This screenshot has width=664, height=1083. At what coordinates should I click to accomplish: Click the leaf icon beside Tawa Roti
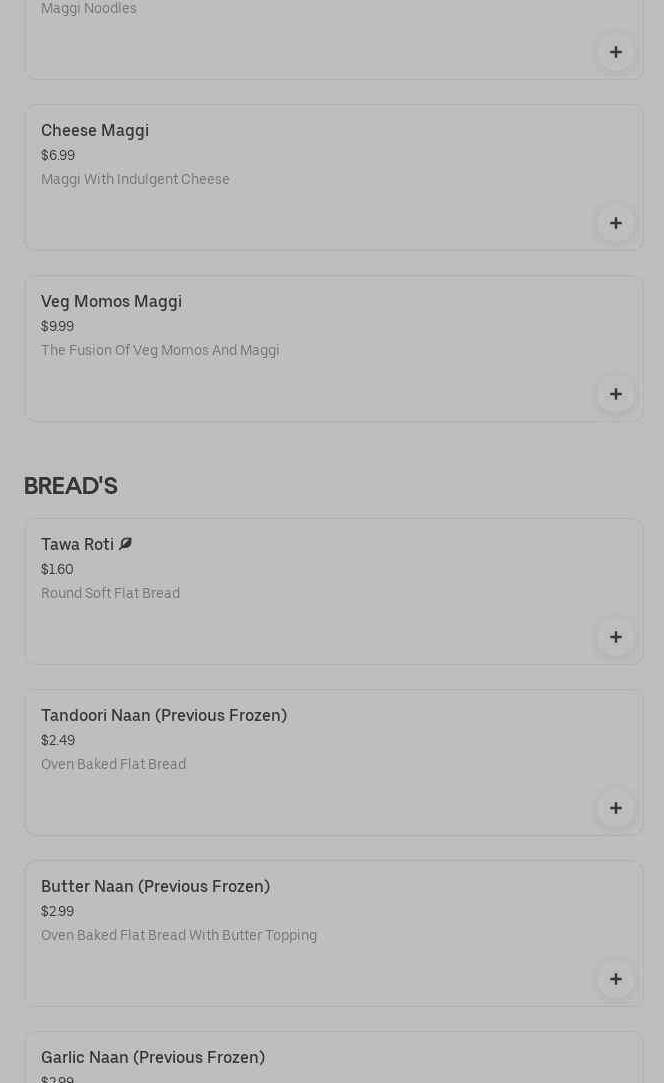point(125,544)
